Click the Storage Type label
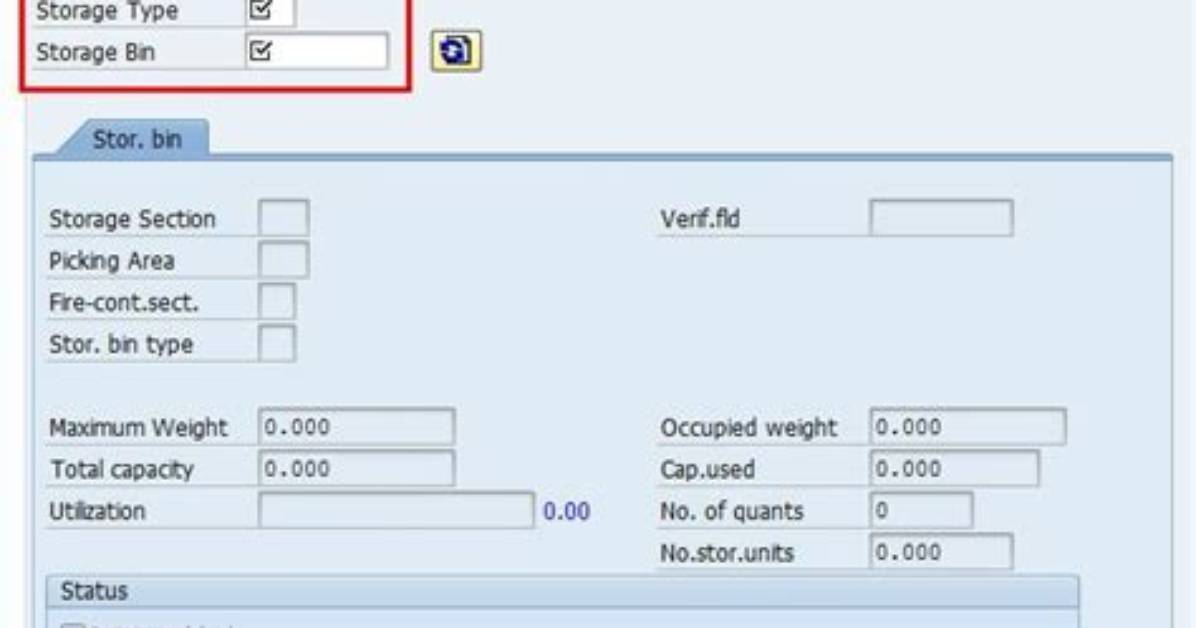This screenshot has width=1196, height=628. (x=107, y=11)
